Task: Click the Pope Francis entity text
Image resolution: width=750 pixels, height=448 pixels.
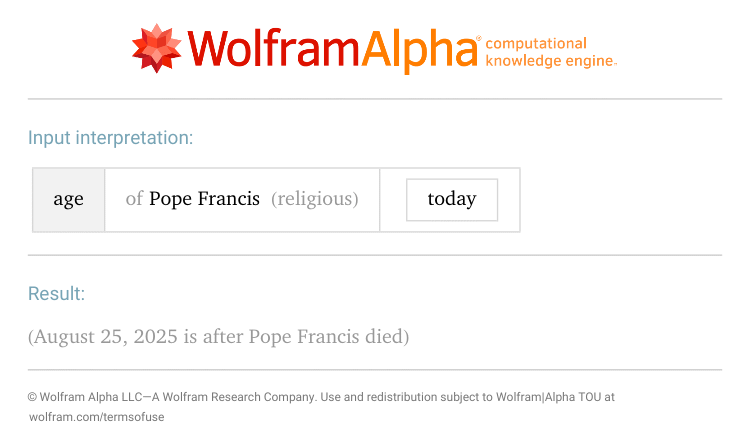Action: (x=204, y=198)
